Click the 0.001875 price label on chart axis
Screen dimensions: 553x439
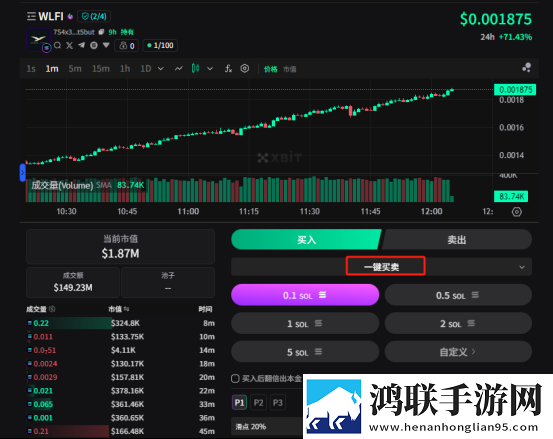click(515, 90)
